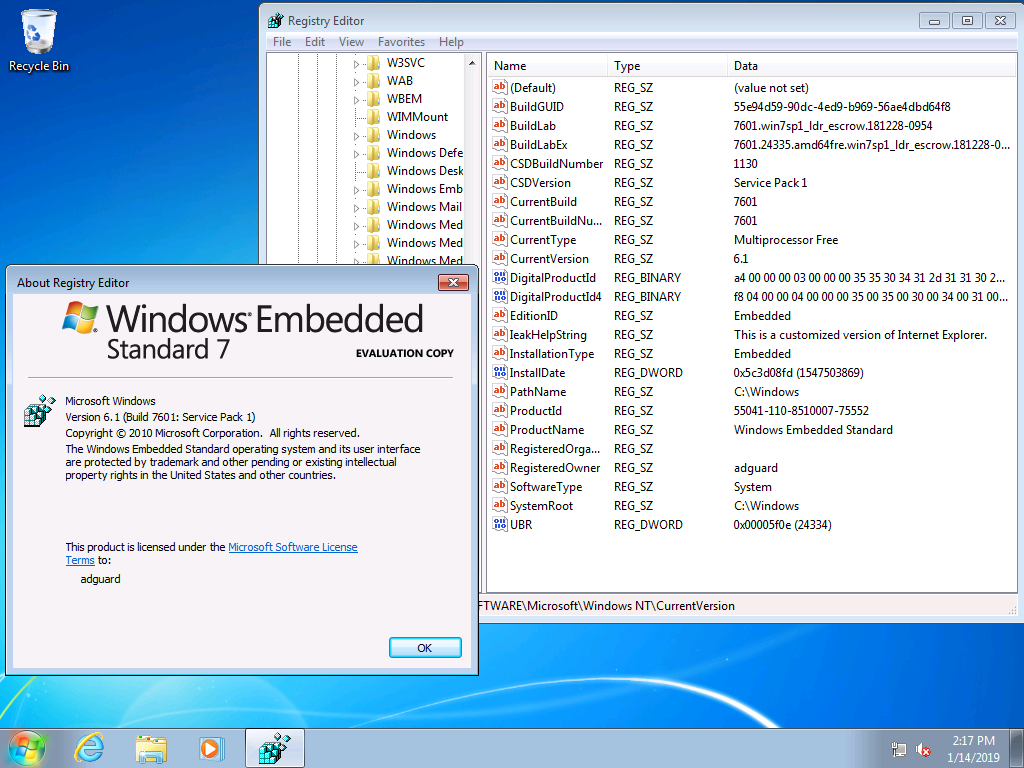Open Windows Media Player from the taskbar
Viewport: 1024px width, 768px height.
click(x=211, y=748)
